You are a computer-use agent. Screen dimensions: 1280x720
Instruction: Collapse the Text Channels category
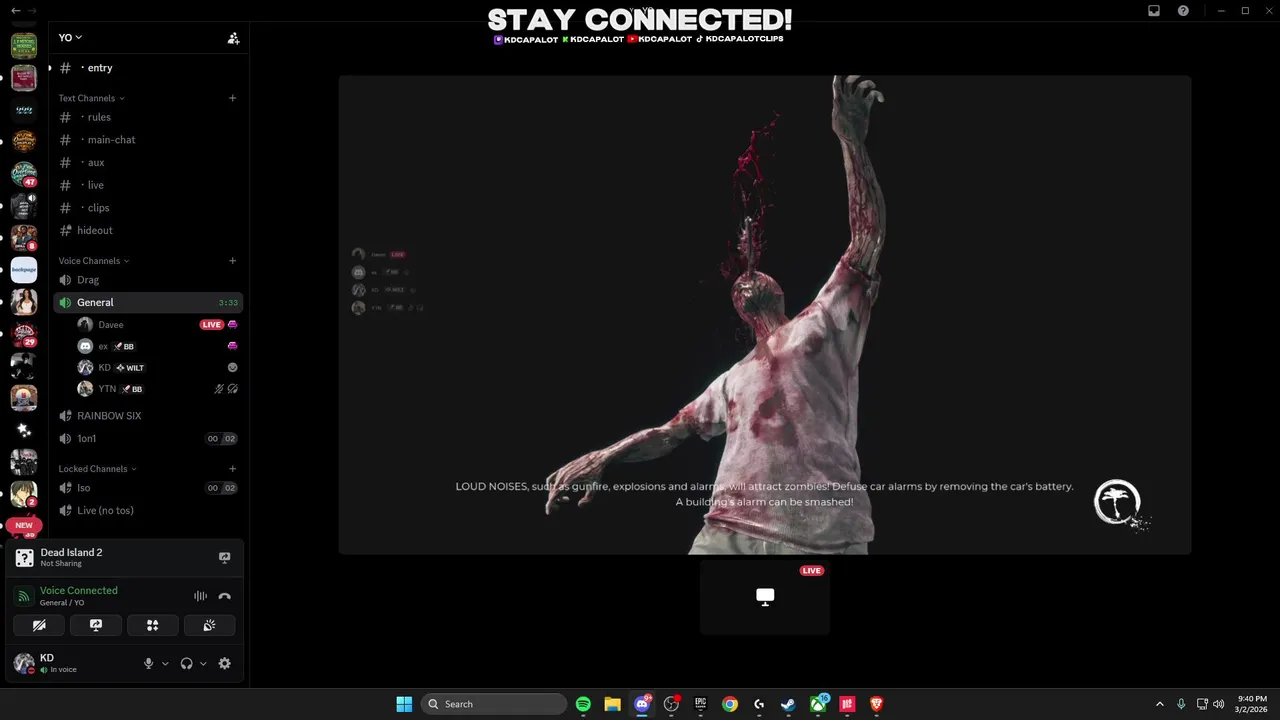[x=91, y=98]
